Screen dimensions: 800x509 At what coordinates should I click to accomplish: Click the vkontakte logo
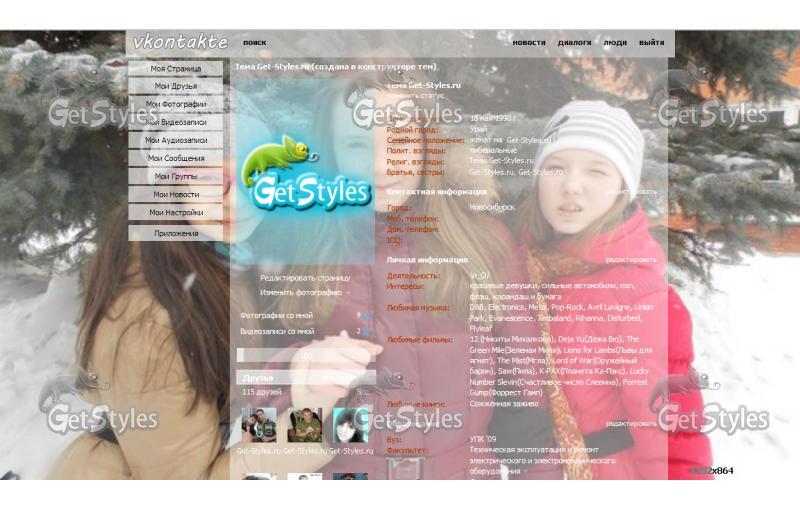point(181,43)
